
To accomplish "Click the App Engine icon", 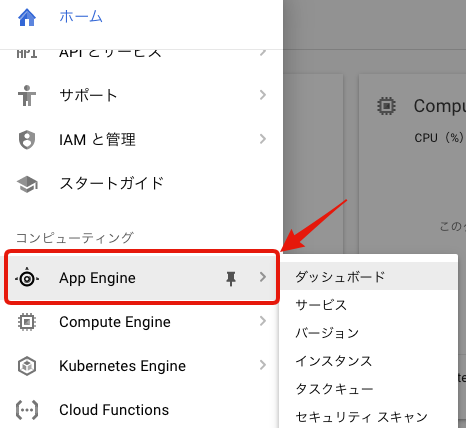I will 27,278.
